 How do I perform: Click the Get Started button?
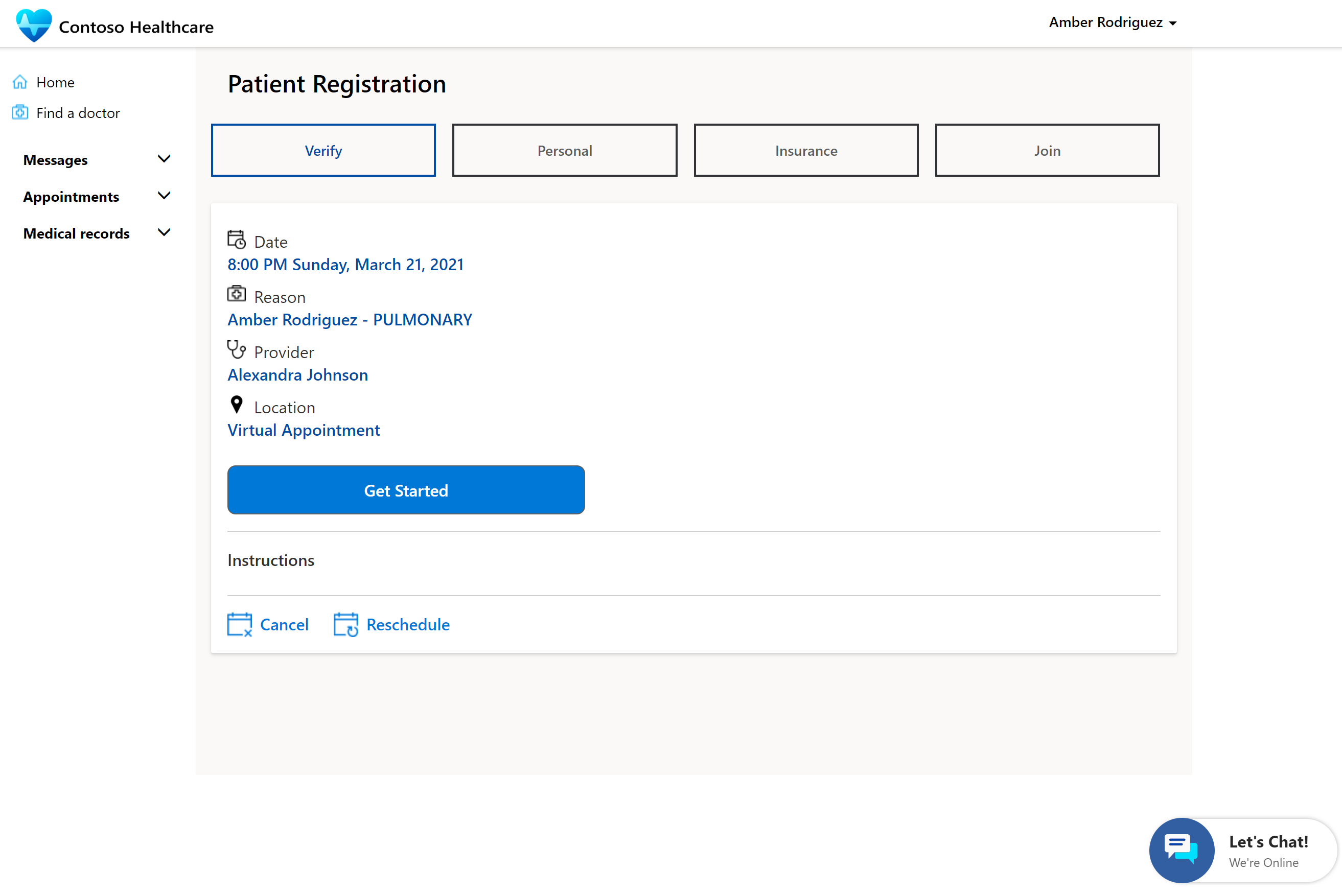pyautogui.click(x=406, y=490)
